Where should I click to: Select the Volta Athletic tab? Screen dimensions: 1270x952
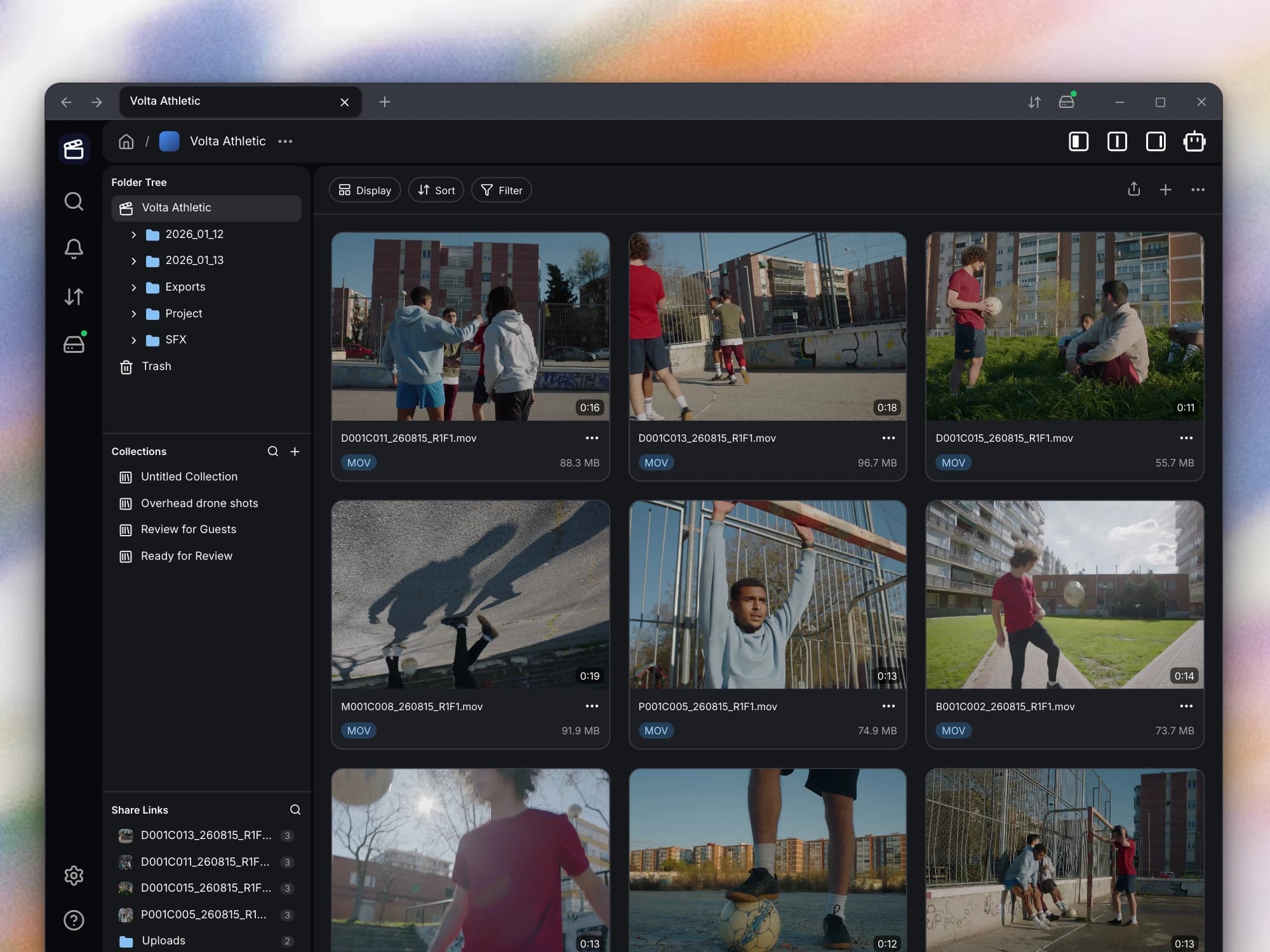coord(241,102)
